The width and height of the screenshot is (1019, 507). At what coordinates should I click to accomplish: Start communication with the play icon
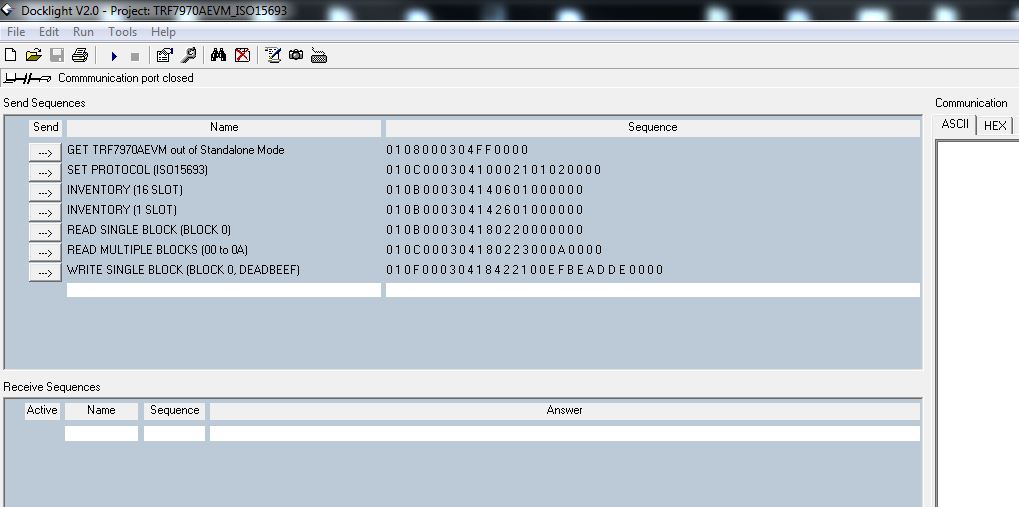coord(114,57)
